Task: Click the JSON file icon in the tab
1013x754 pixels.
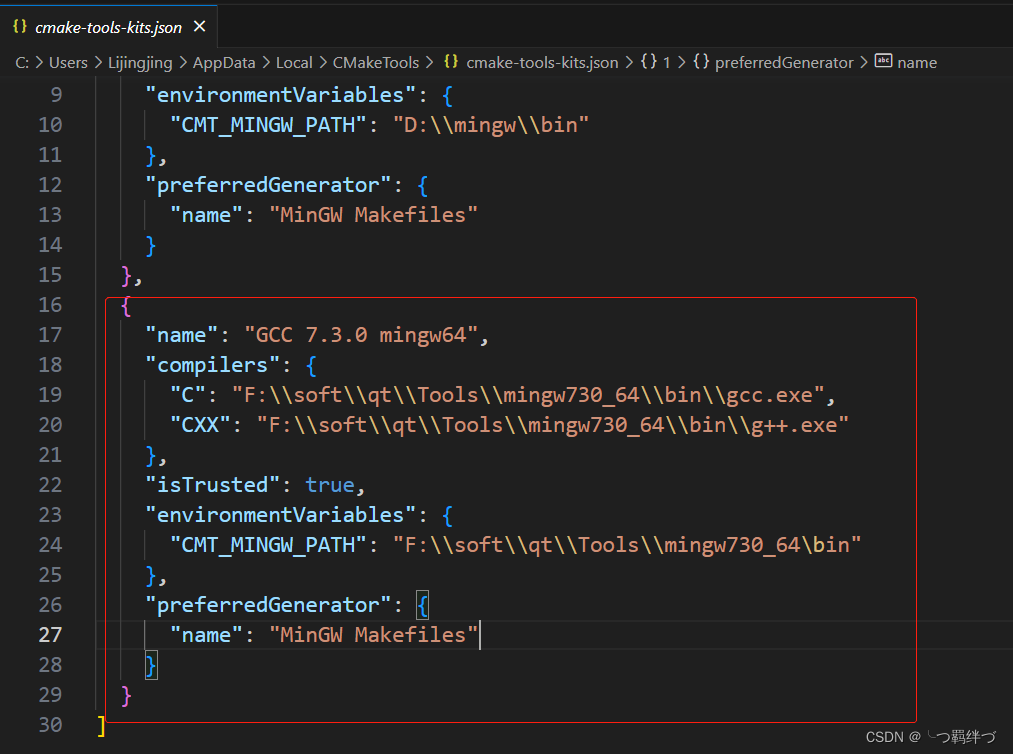Action: point(20,26)
